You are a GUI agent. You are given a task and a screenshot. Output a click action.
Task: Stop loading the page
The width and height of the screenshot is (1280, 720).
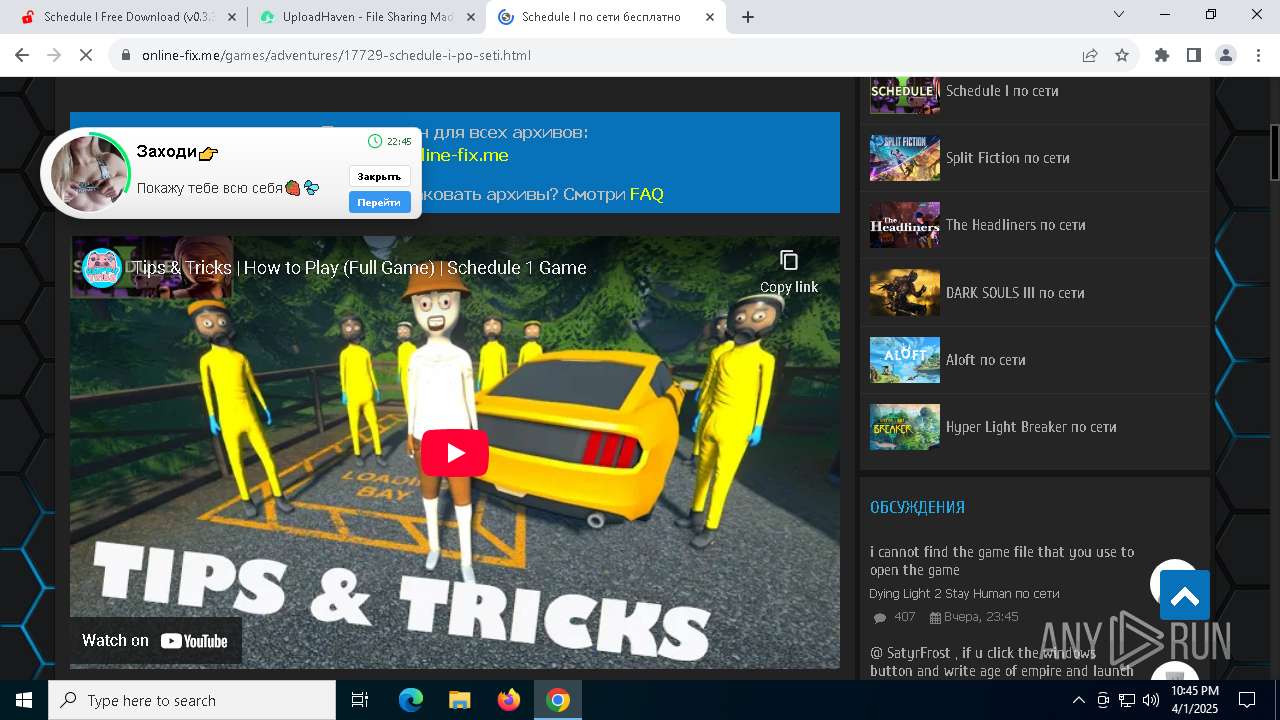point(86,55)
